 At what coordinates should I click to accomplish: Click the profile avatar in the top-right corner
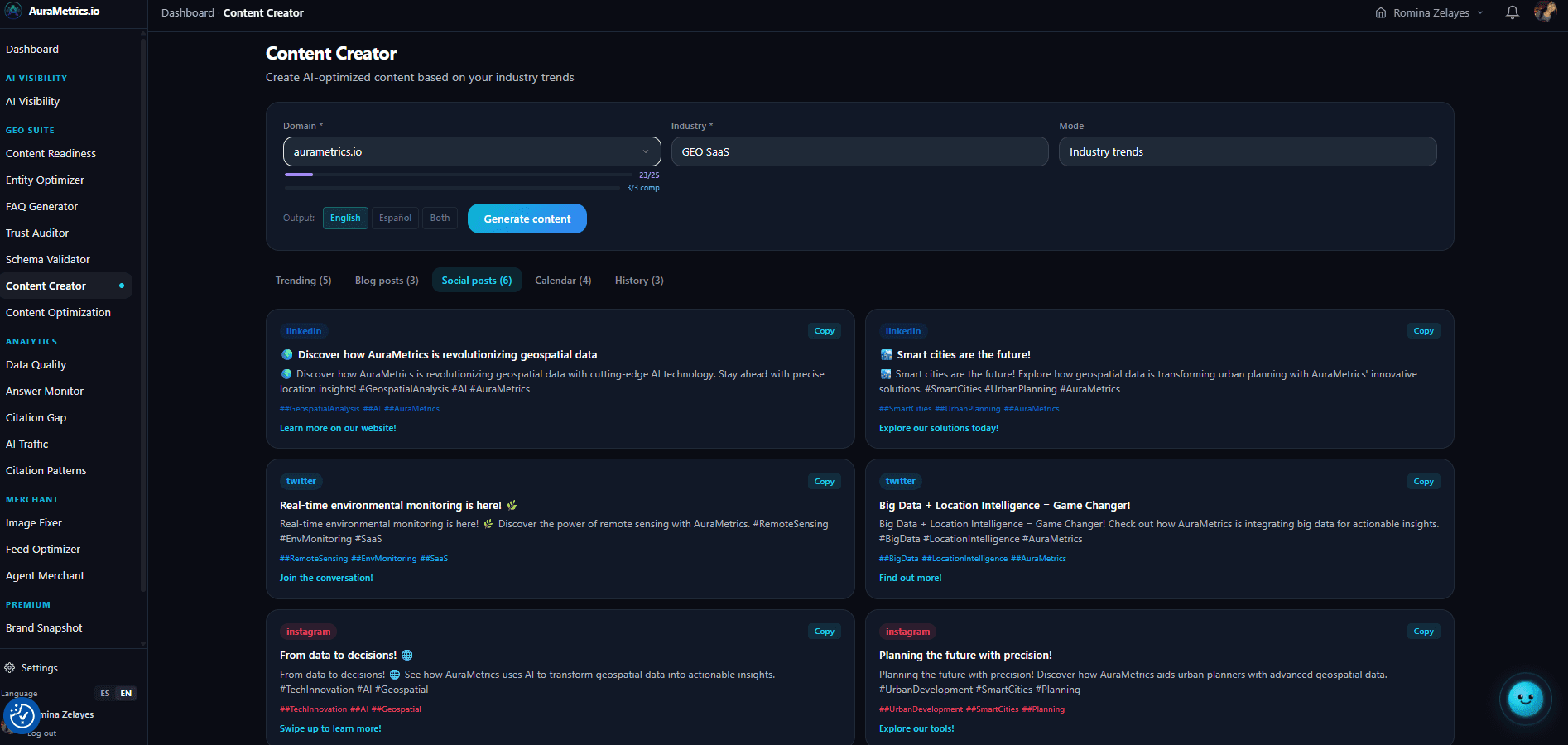point(1545,12)
